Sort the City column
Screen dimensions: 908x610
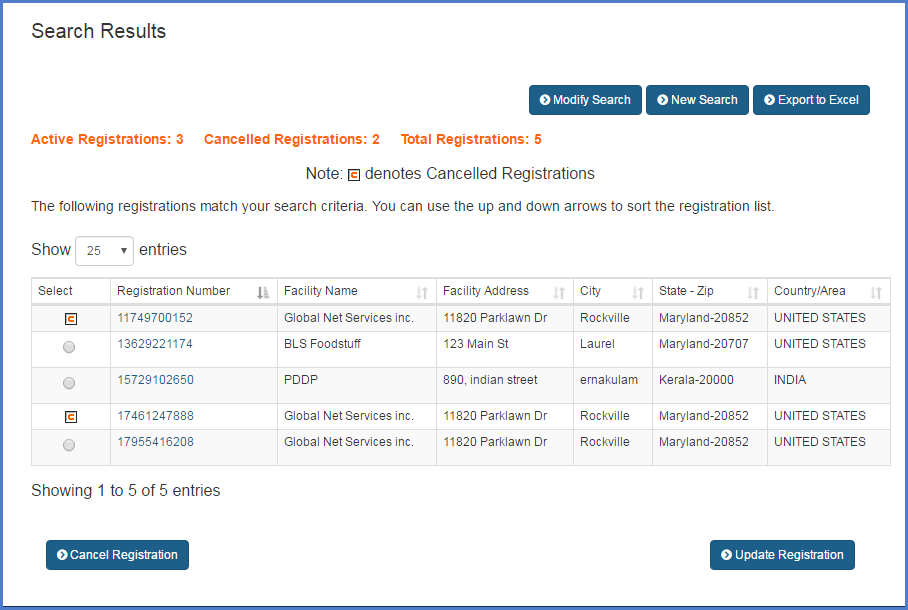coord(638,292)
